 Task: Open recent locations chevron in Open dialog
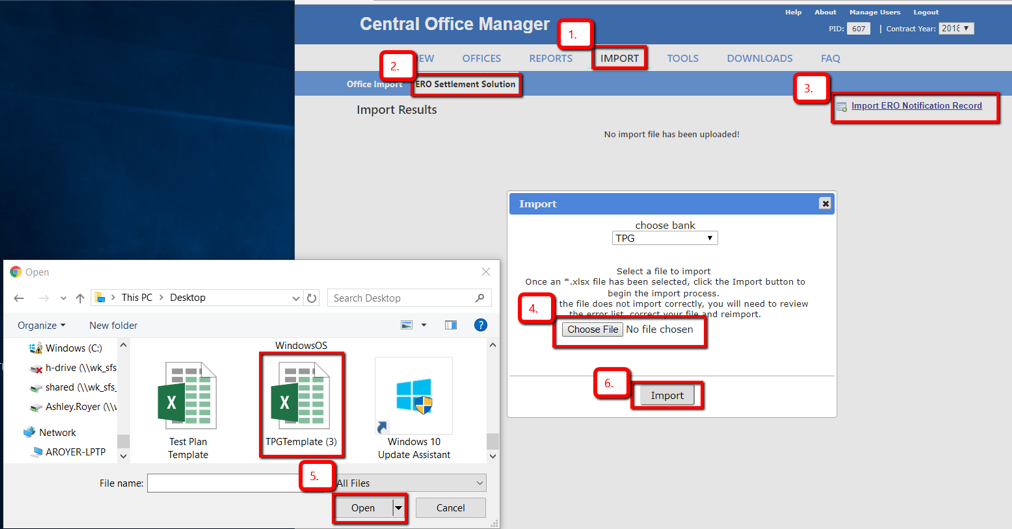tap(63, 298)
